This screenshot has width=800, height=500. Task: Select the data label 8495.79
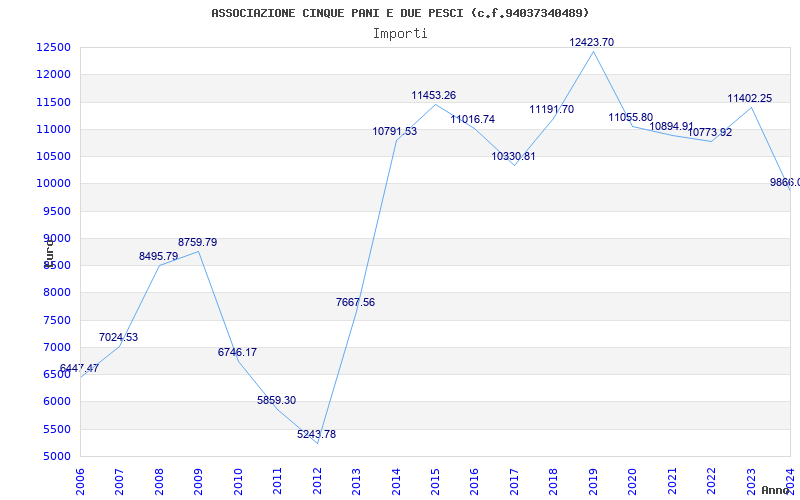(x=159, y=256)
